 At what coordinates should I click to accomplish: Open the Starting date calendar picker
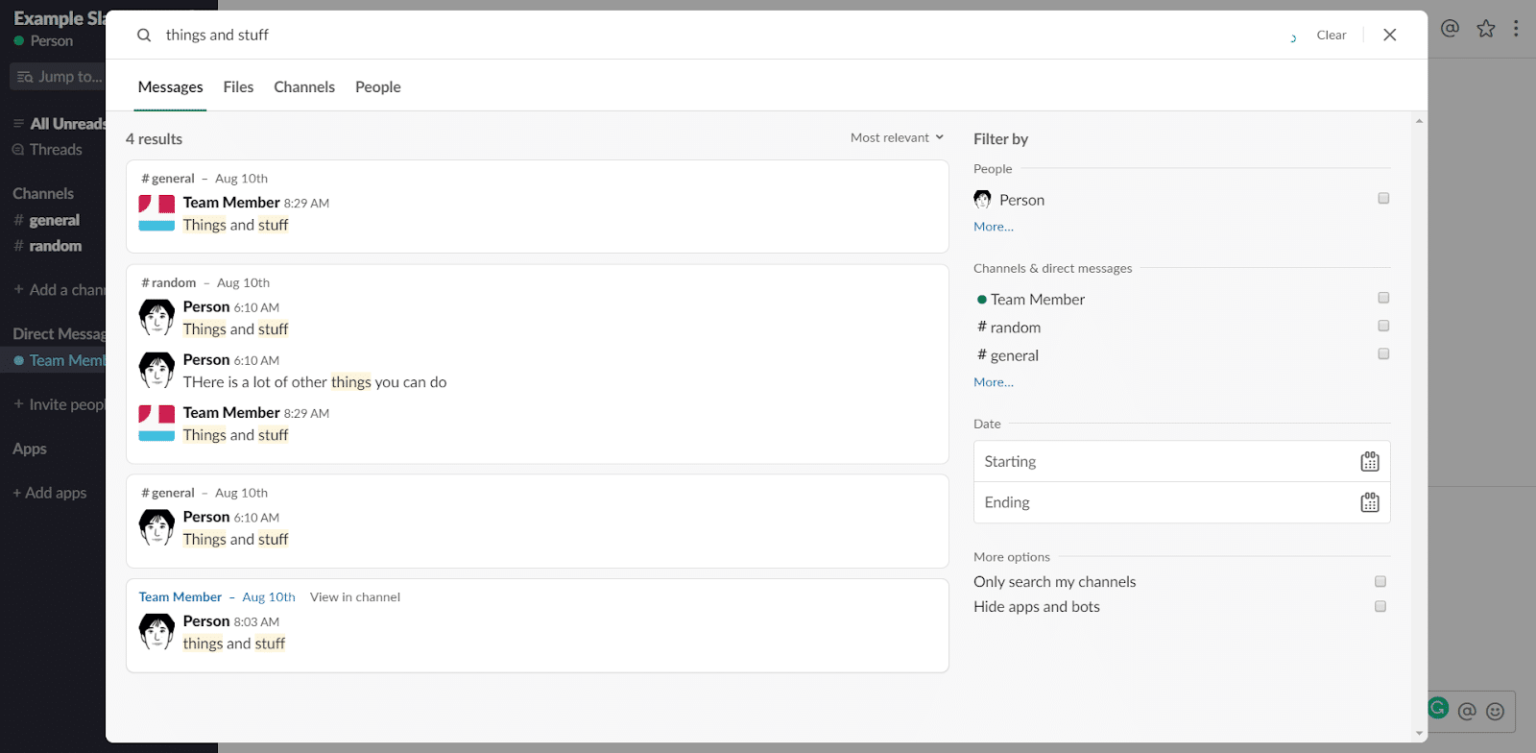pyautogui.click(x=1369, y=461)
